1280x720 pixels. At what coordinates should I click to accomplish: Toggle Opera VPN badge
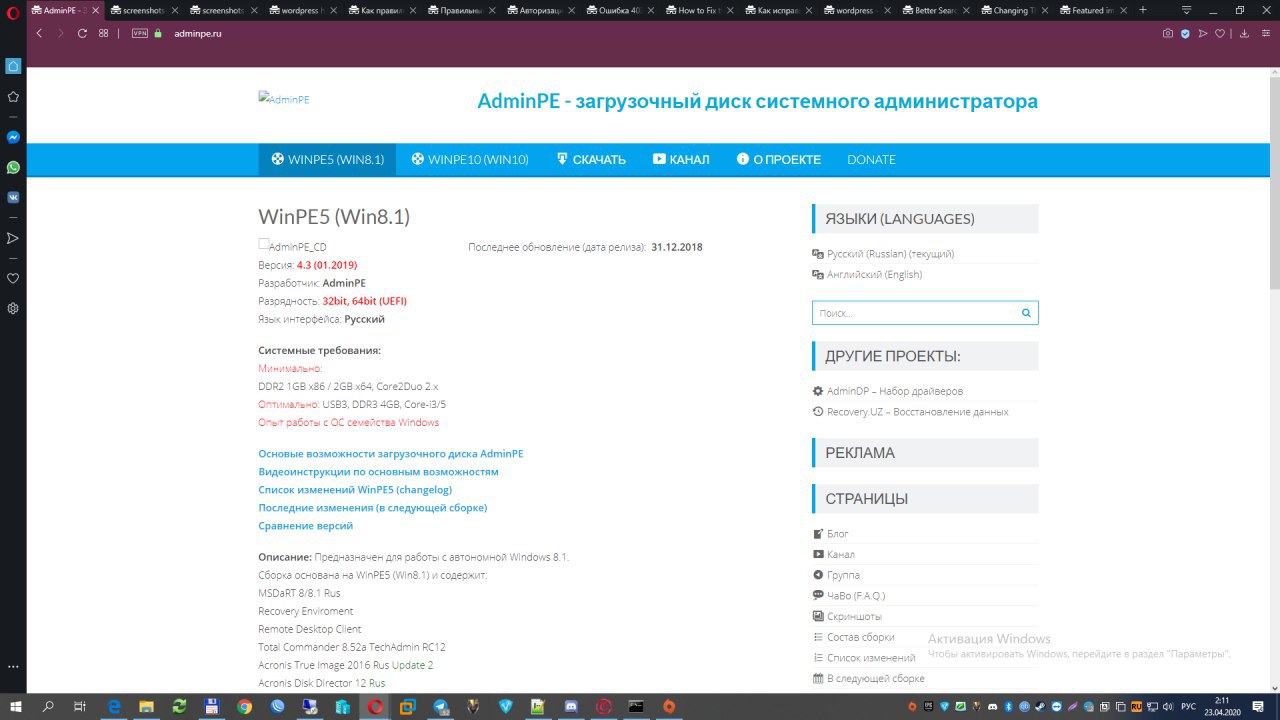[140, 33]
